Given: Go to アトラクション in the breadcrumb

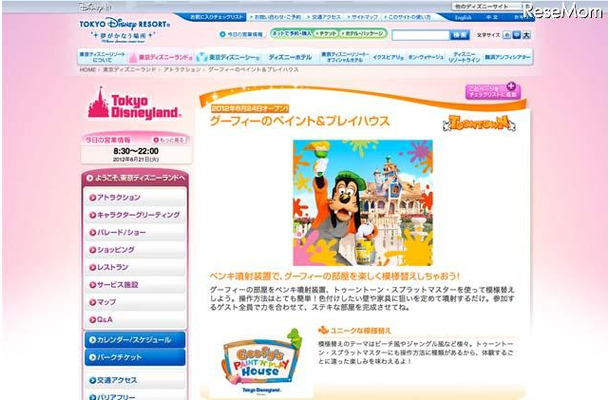Looking at the screenshot, I should 182,70.
